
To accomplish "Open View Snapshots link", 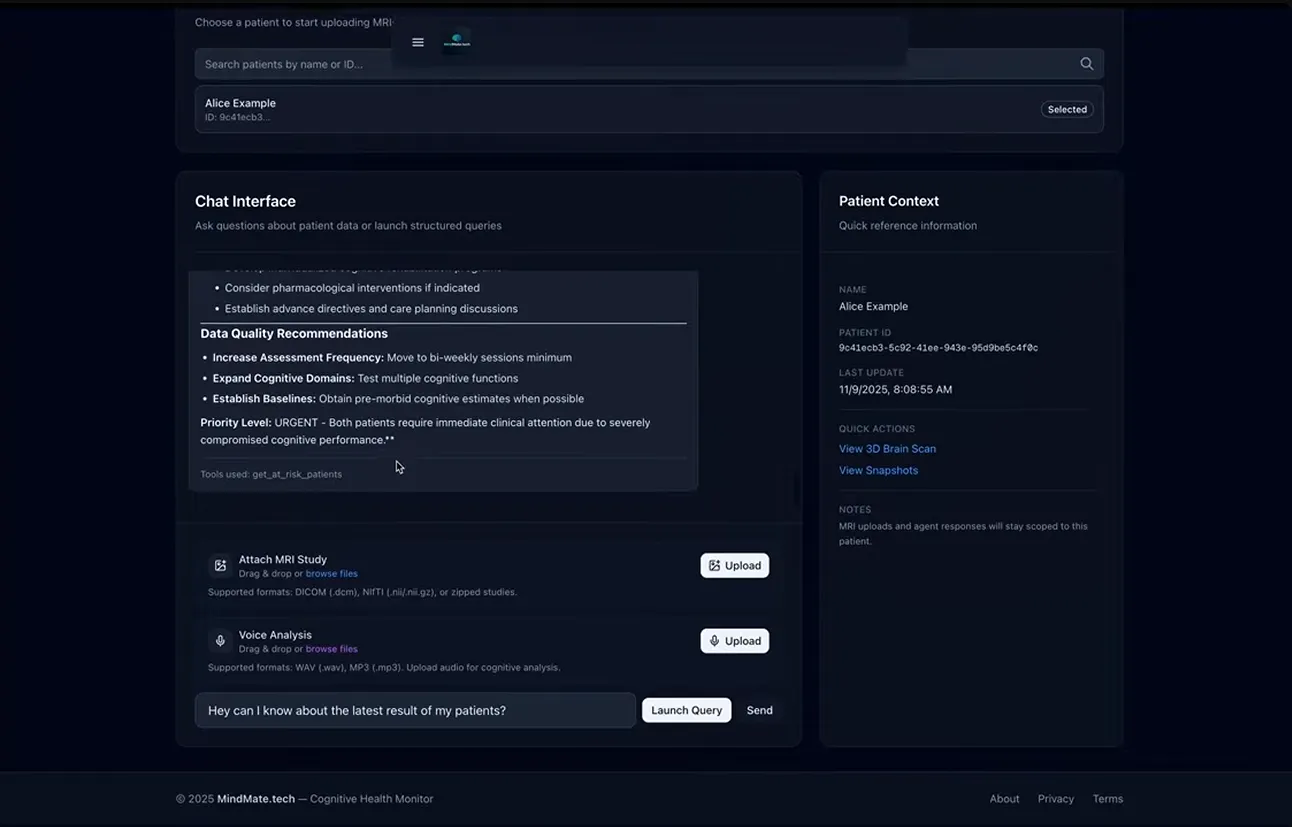I will tap(879, 470).
